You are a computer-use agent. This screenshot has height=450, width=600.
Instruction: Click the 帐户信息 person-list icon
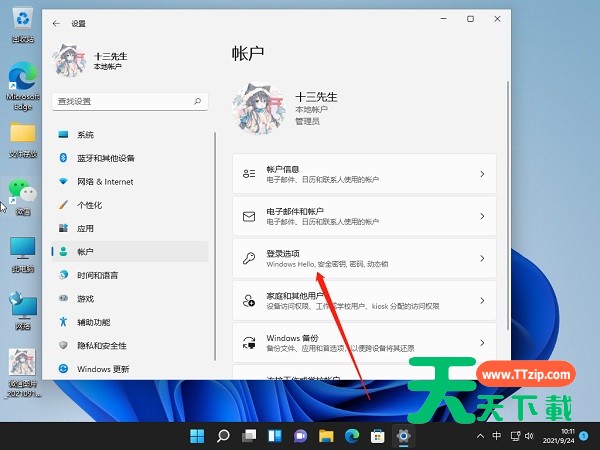pos(249,174)
